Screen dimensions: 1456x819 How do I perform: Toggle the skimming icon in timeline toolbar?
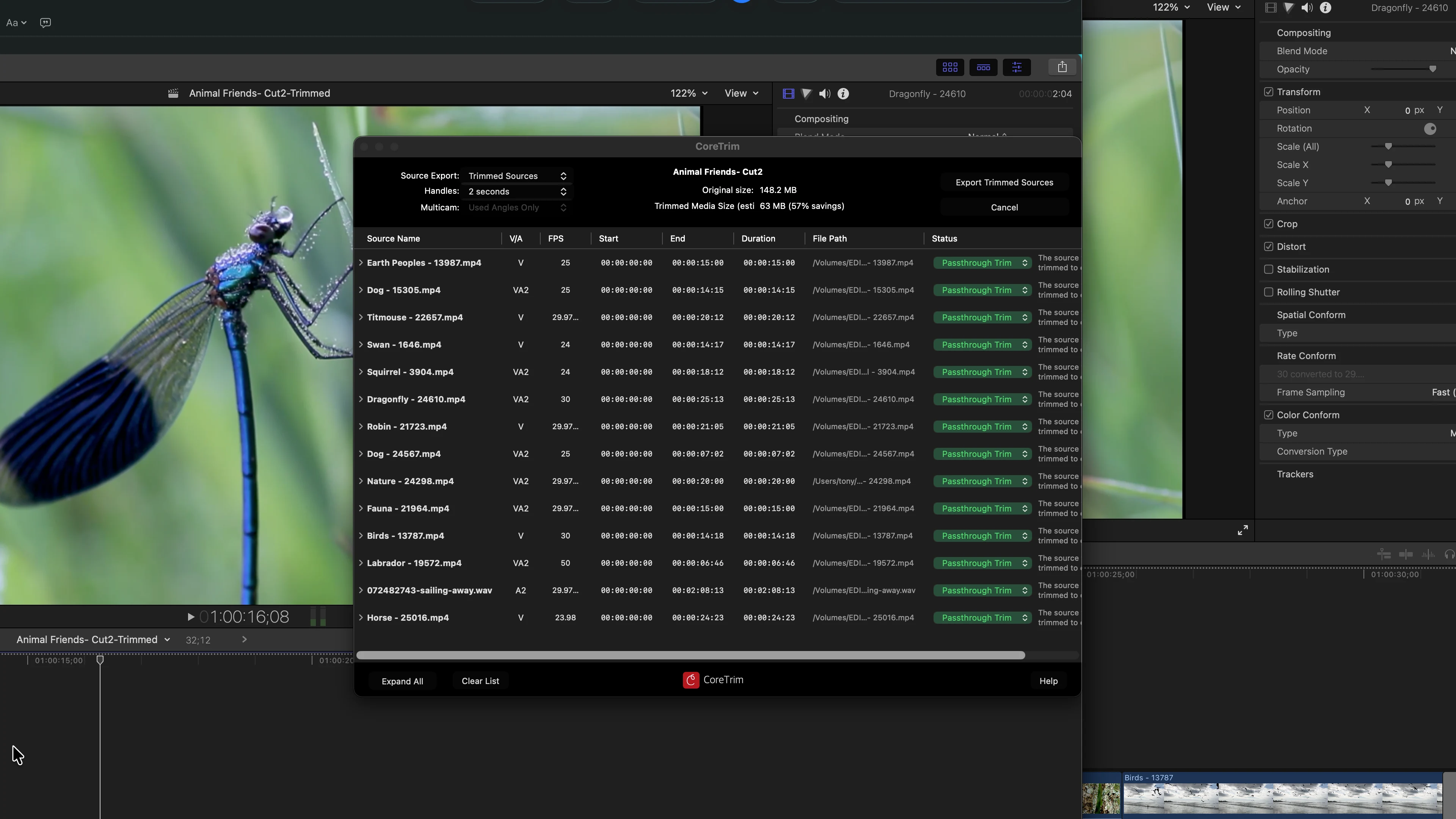pyautogui.click(x=1384, y=554)
